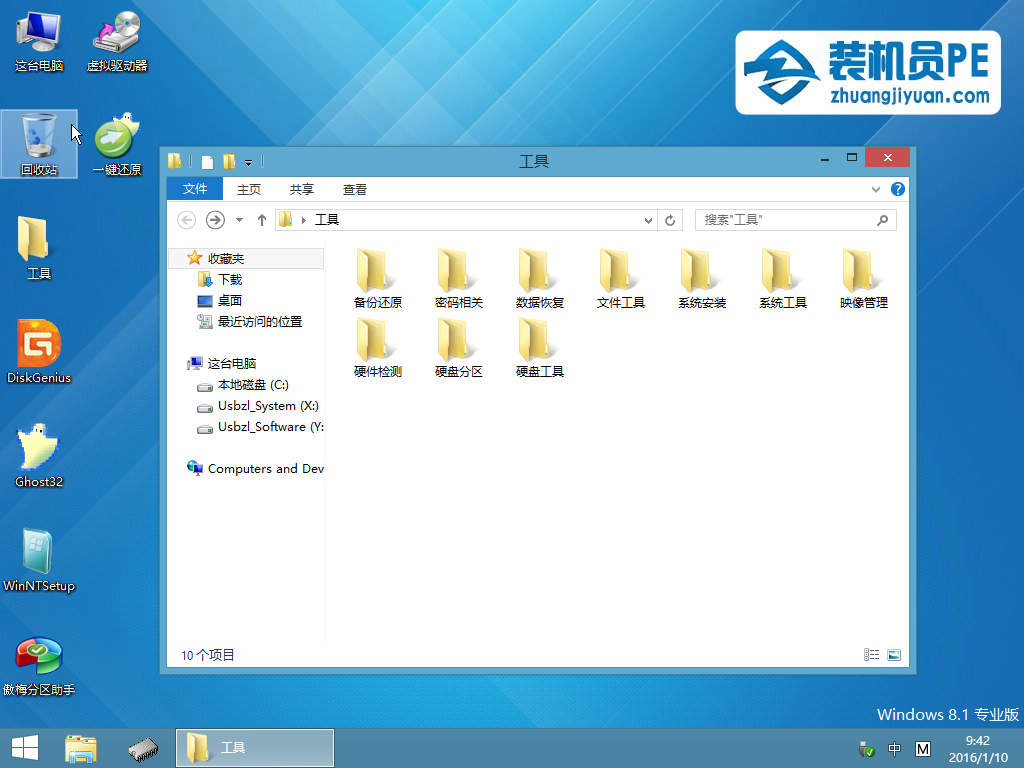Launch DiskGenius from the desktop
The height and width of the screenshot is (768, 1024).
pos(39,351)
